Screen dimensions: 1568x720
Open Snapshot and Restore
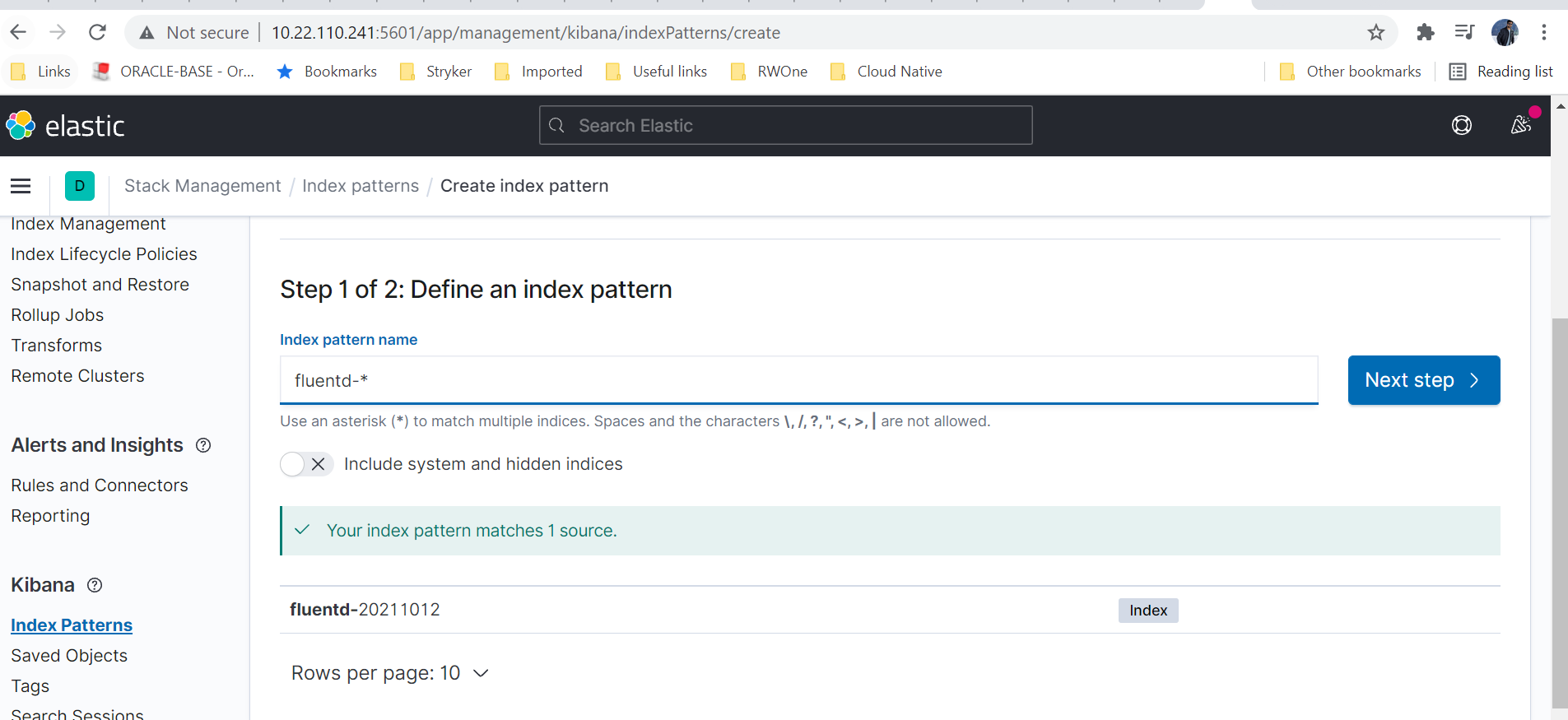point(100,285)
